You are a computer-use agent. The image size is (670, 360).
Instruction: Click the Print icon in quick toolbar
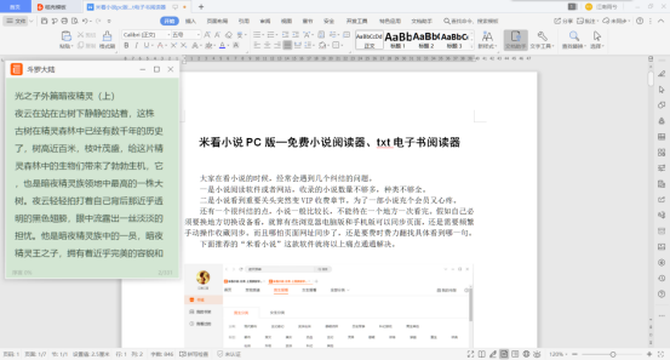[x=64, y=21]
